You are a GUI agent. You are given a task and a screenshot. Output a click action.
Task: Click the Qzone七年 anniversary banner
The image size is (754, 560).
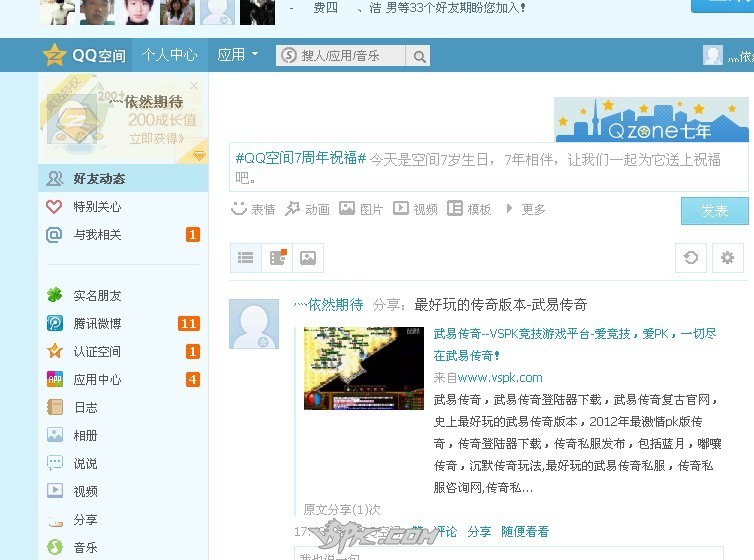pyautogui.click(x=652, y=120)
